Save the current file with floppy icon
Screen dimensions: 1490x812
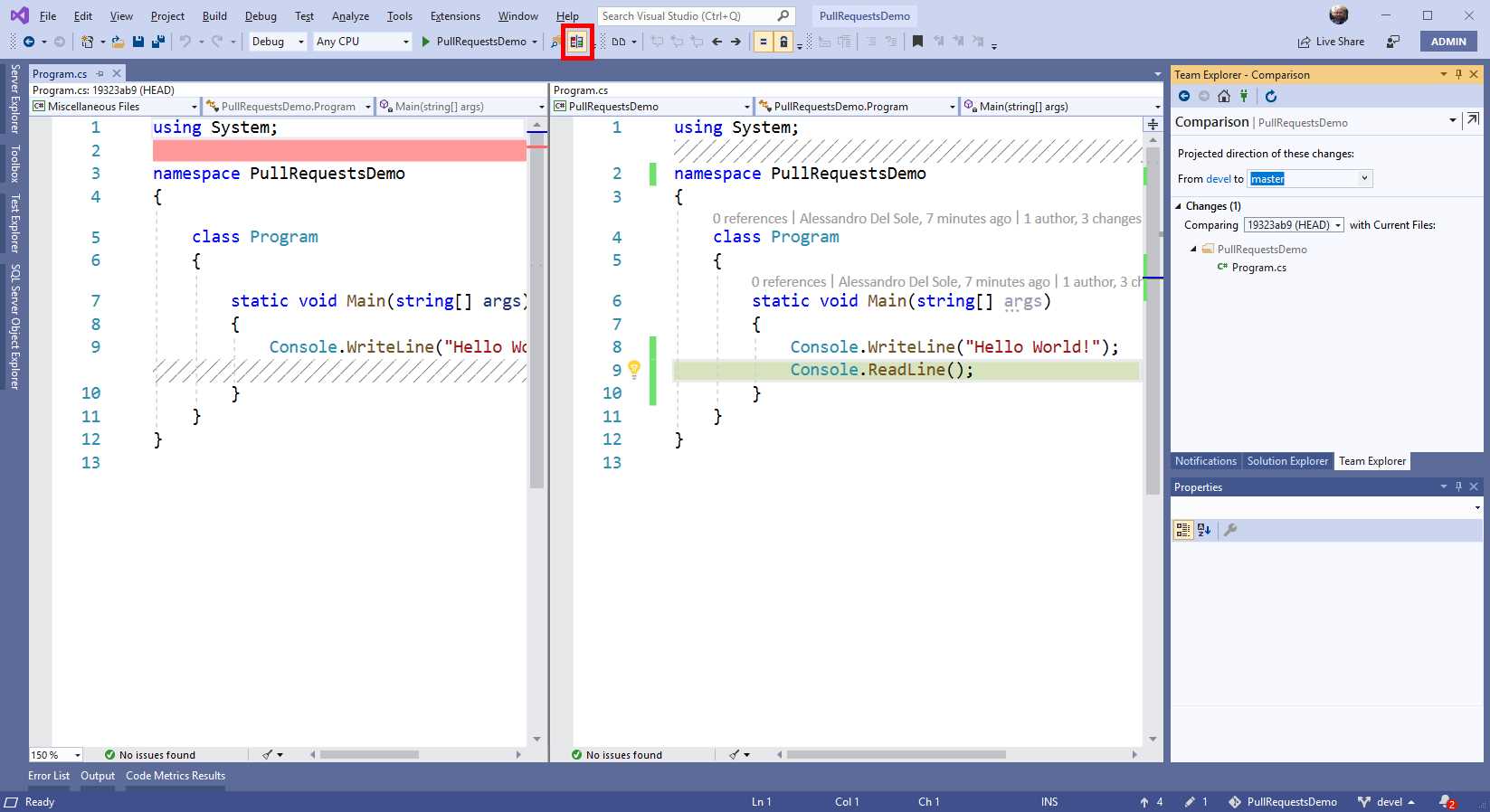click(x=138, y=42)
